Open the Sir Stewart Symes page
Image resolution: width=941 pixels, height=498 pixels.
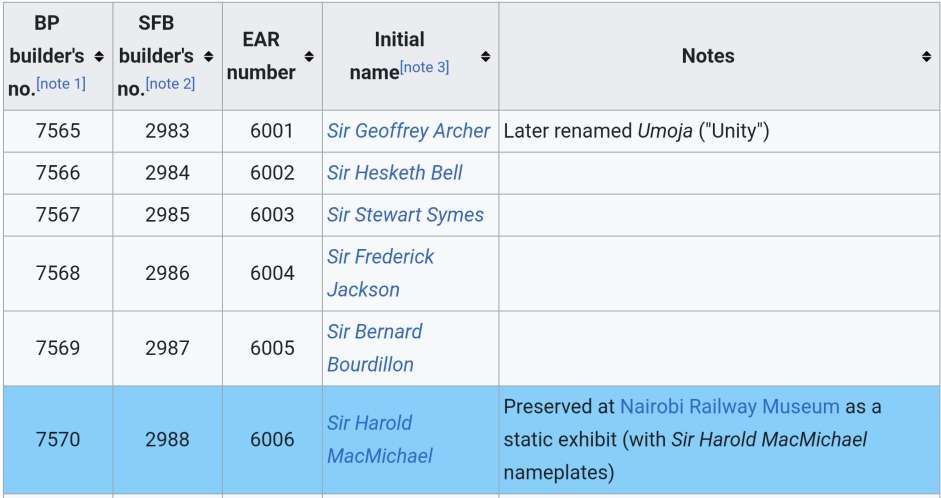tap(405, 215)
